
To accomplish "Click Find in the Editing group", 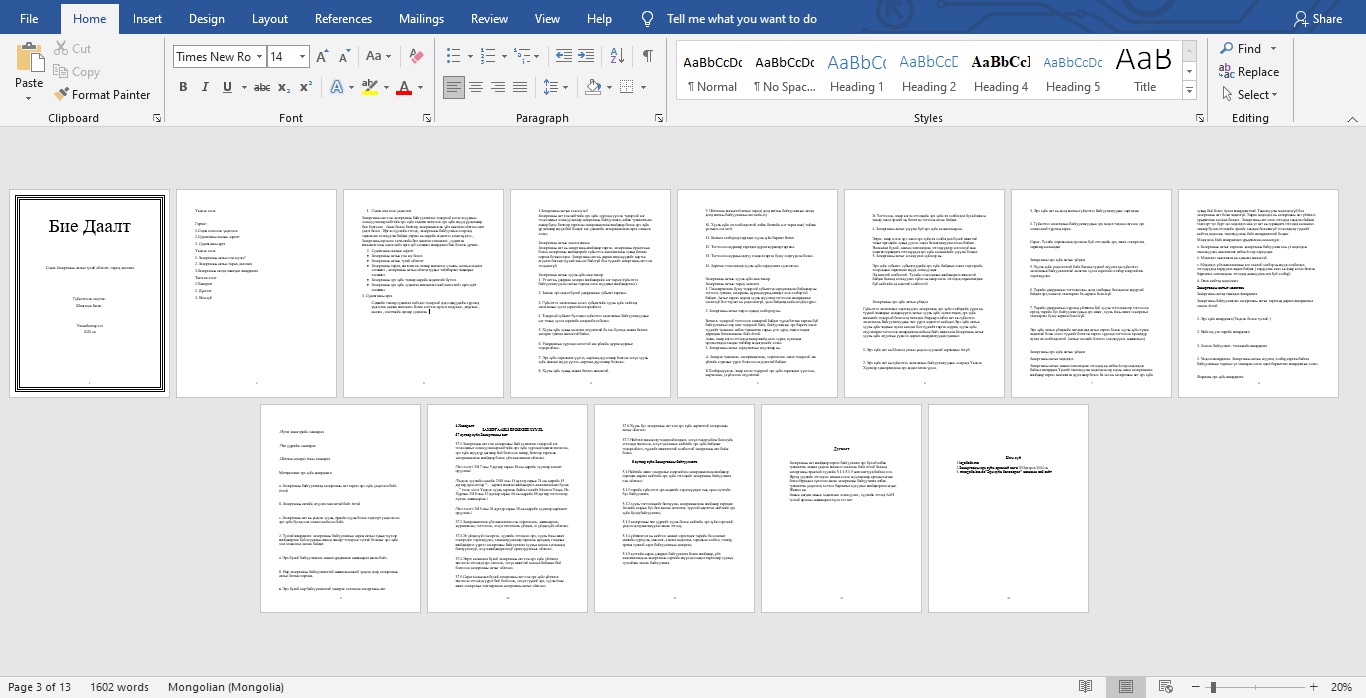I will pyautogui.click(x=1240, y=48).
